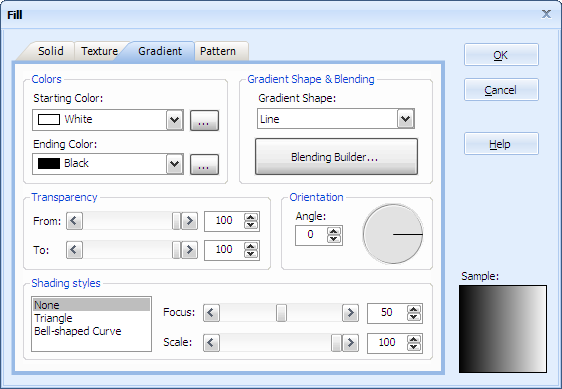The image size is (562, 389).
Task: Increase the Angle value with up spinner
Action: pyautogui.click(x=334, y=231)
